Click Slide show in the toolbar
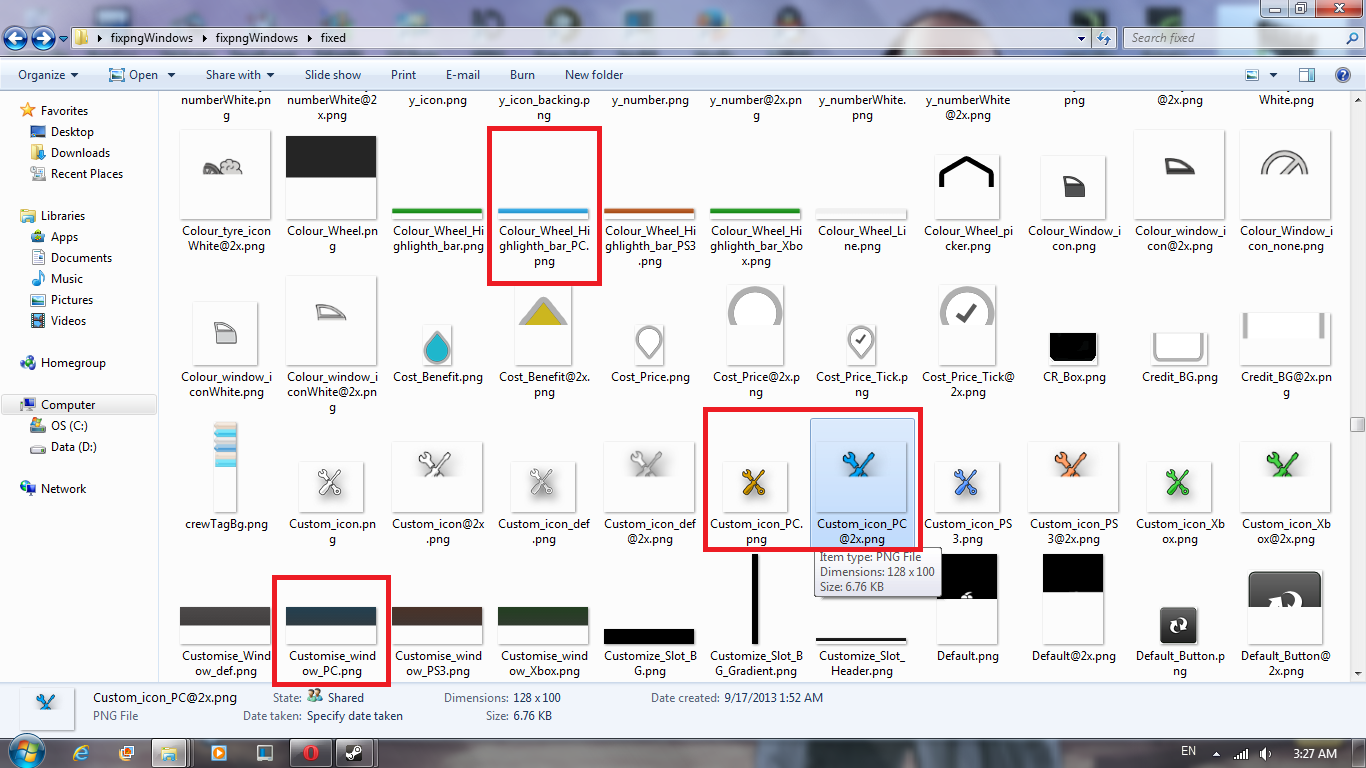This screenshot has height=768, width=1366. pos(333,75)
